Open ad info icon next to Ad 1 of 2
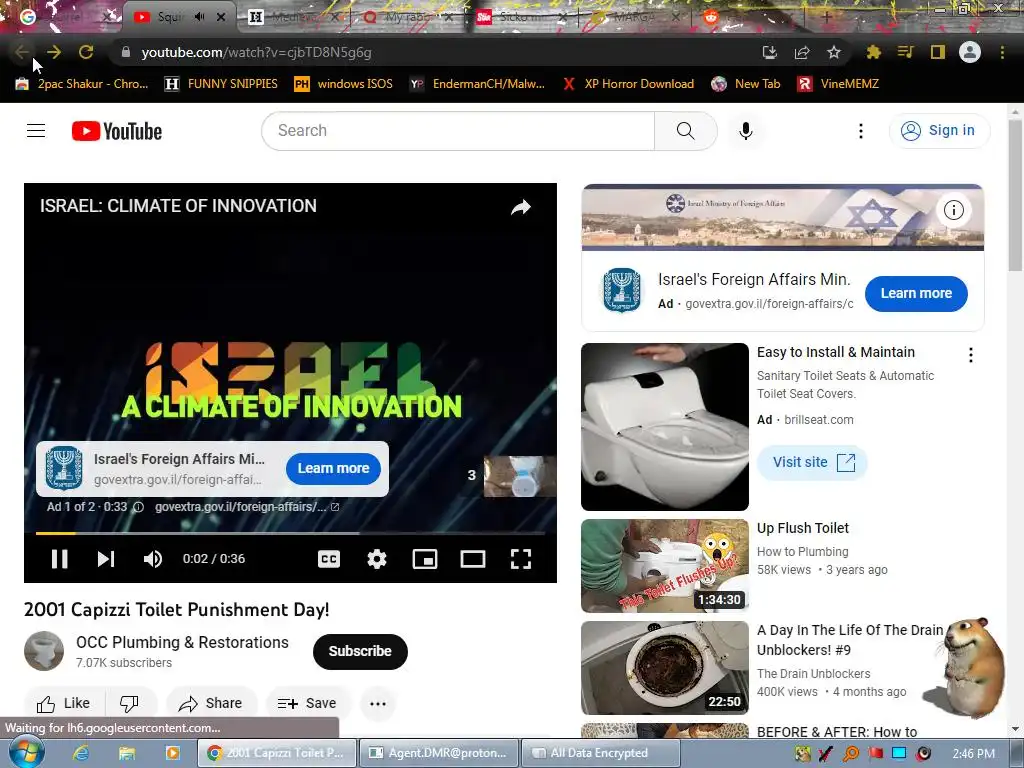 138,507
